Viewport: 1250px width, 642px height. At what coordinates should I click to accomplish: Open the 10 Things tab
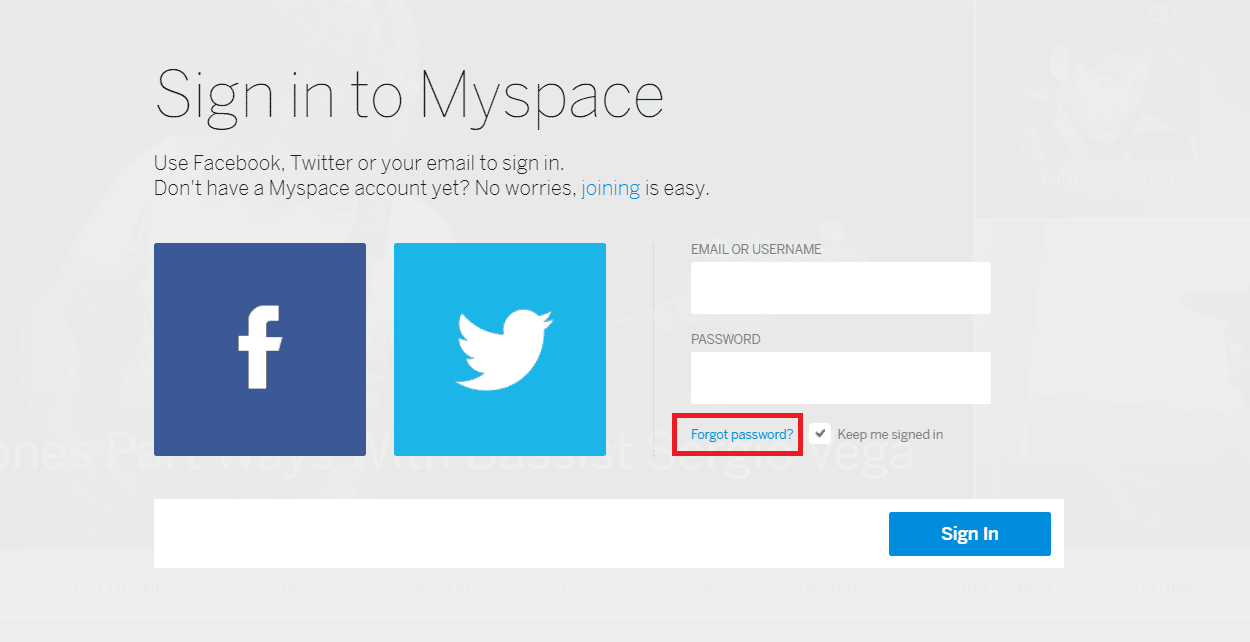[1167, 589]
